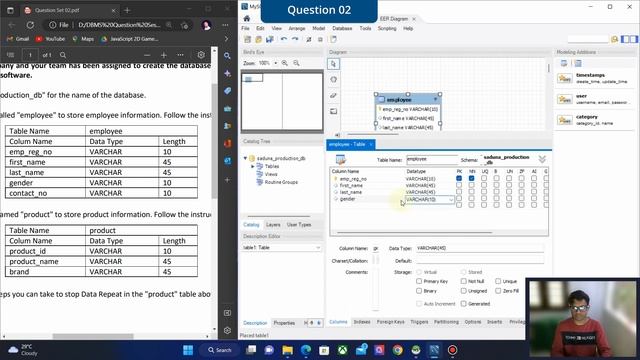
Task: Open the YouTube bookmark in Edge
Action: click(x=51, y=39)
